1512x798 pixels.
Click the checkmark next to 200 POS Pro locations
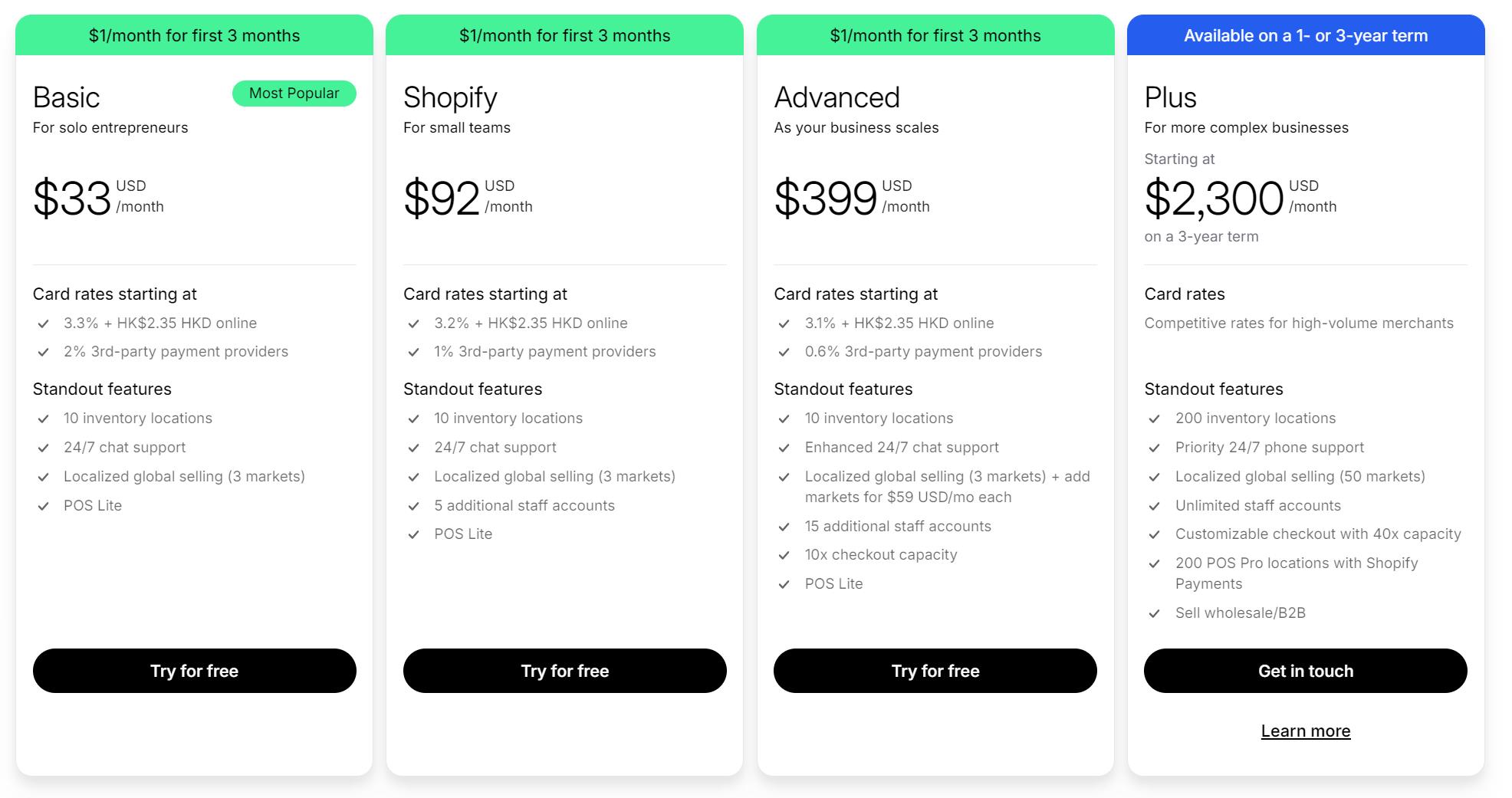click(x=1154, y=563)
